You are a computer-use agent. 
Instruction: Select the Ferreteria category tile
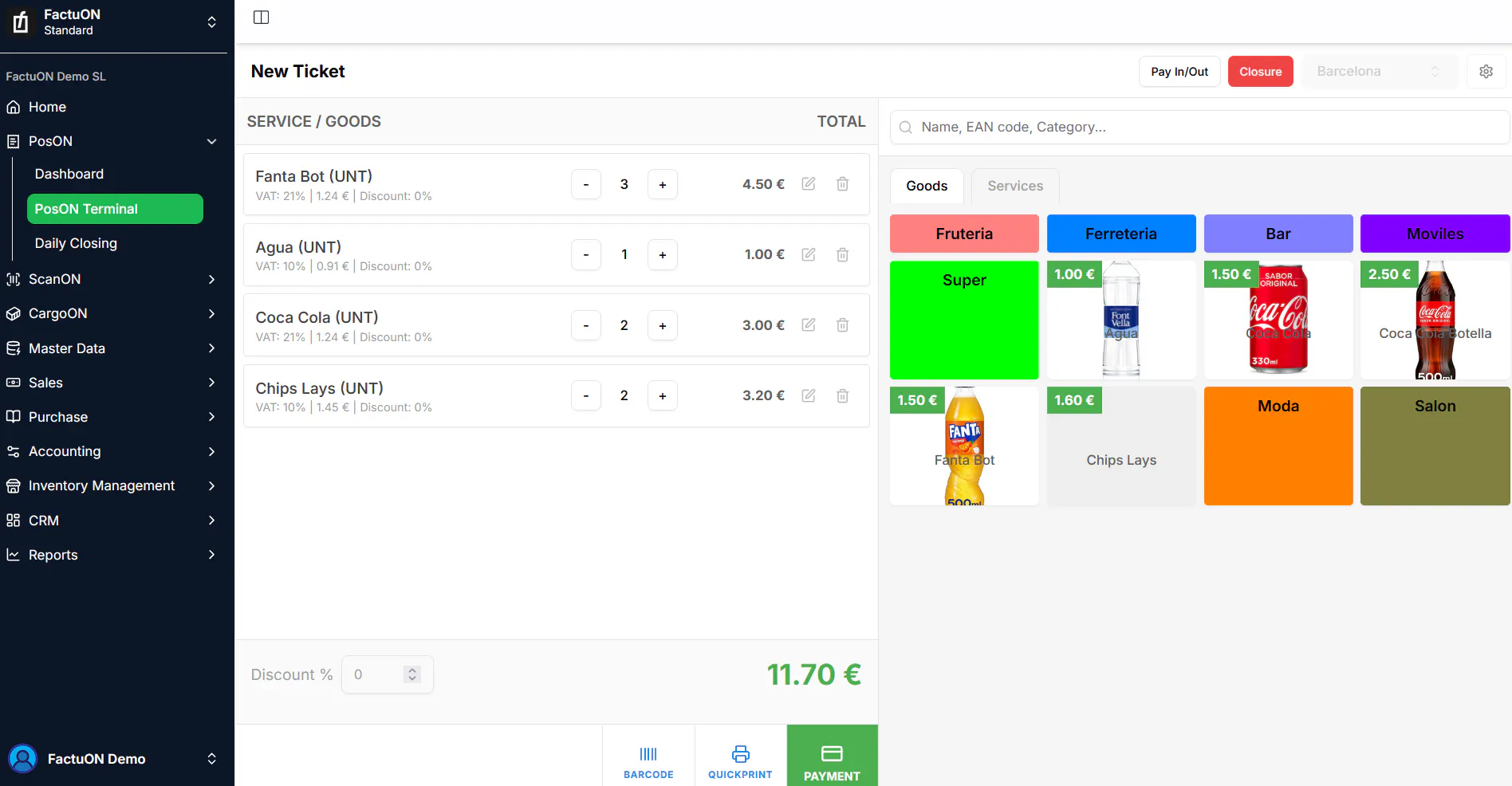point(1121,234)
